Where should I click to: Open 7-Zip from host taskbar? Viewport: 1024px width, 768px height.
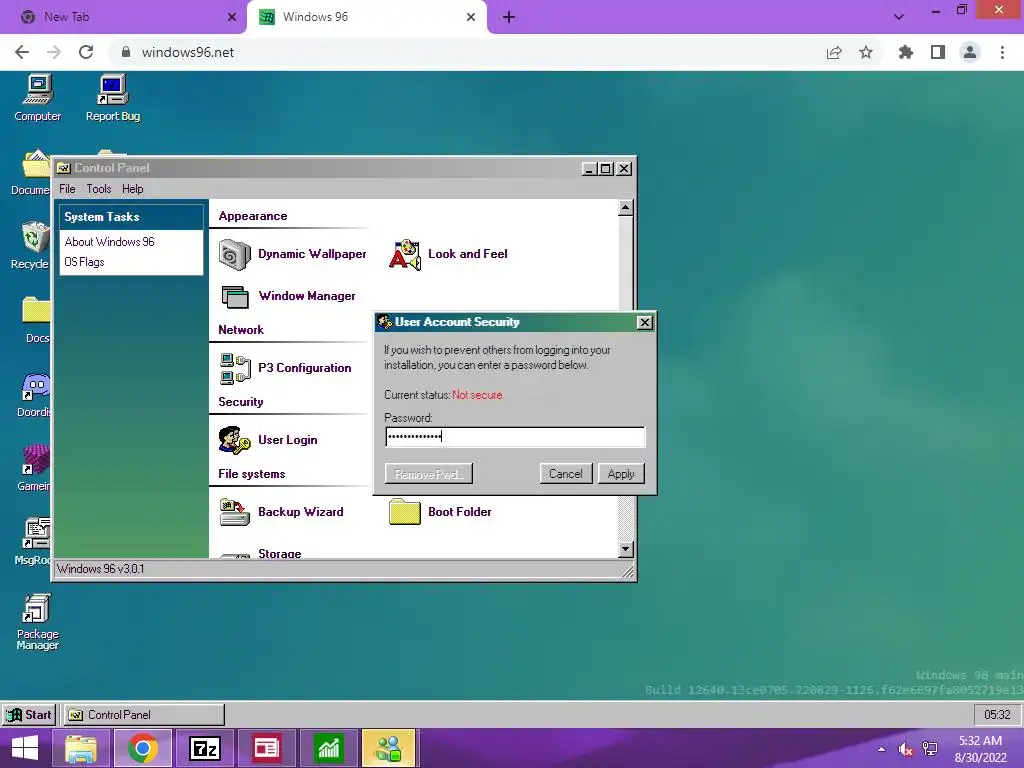click(205, 748)
